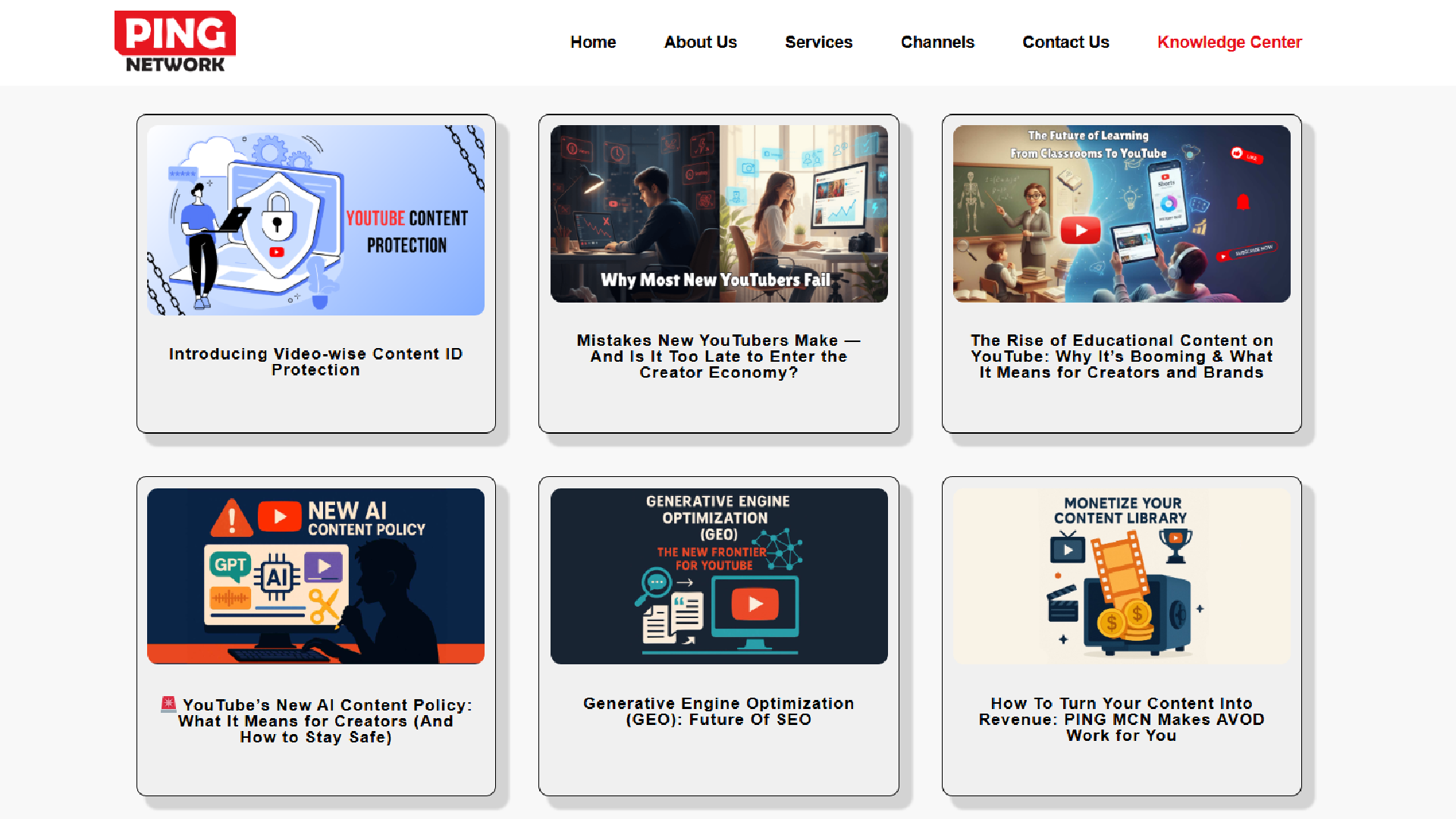1456x819 pixels.
Task: Open How To Turn Your Content Into Revenue article
Action: (x=1122, y=720)
